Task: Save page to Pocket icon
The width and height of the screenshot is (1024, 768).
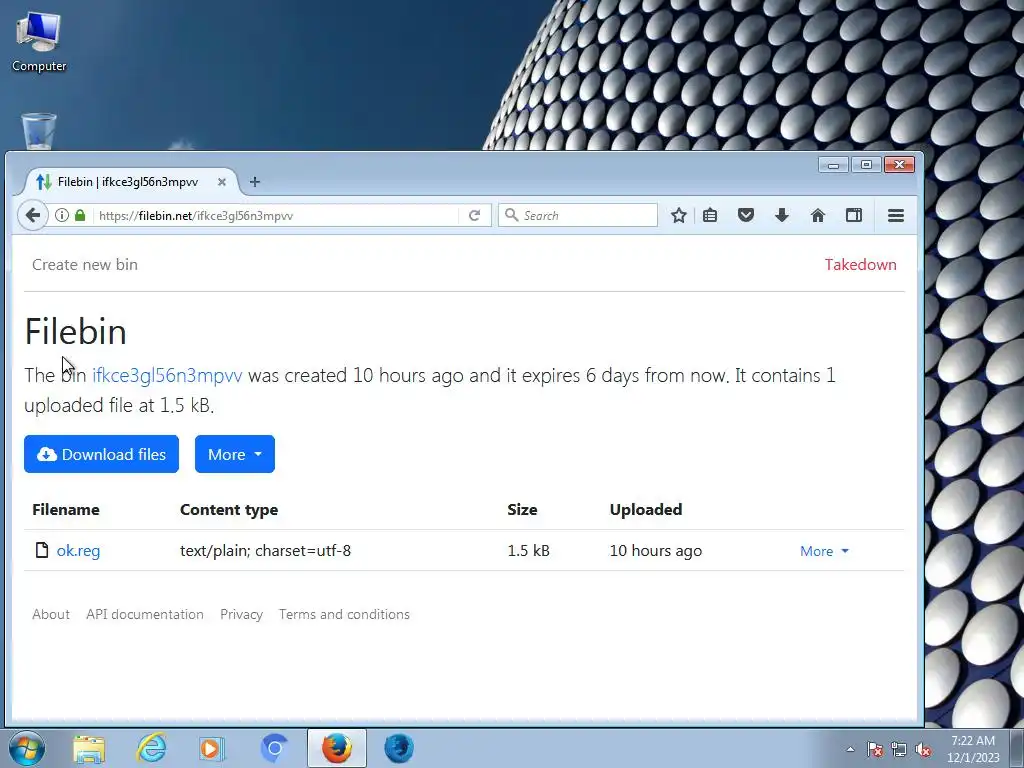Action: point(746,216)
